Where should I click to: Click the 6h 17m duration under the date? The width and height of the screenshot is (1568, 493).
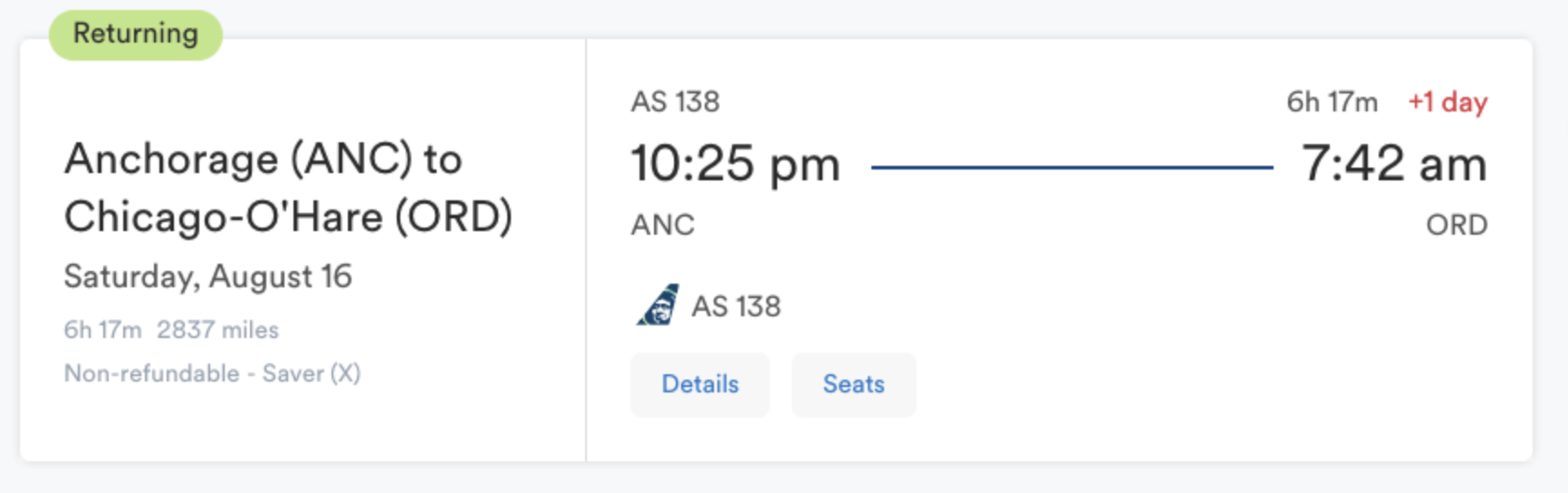(102, 330)
